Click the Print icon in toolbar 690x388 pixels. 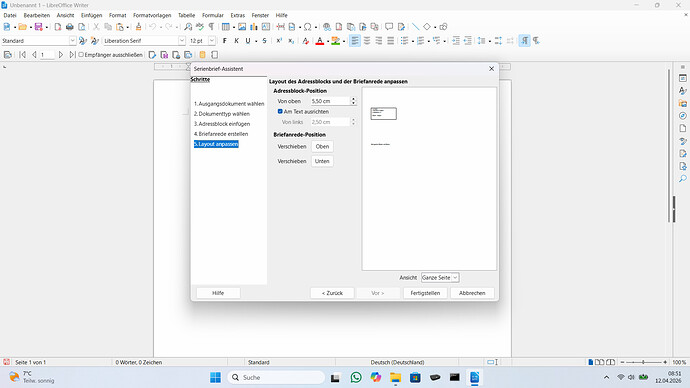[70, 27]
